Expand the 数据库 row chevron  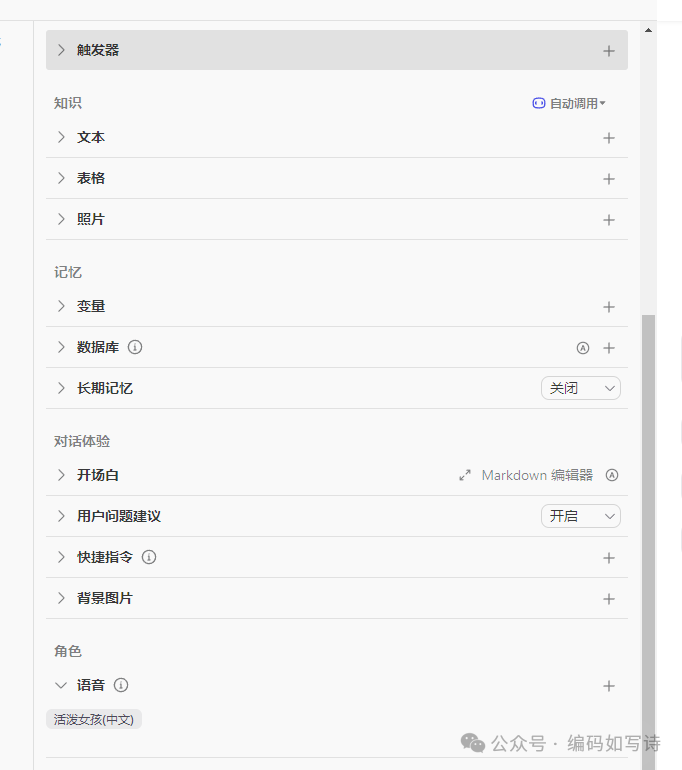(61, 347)
